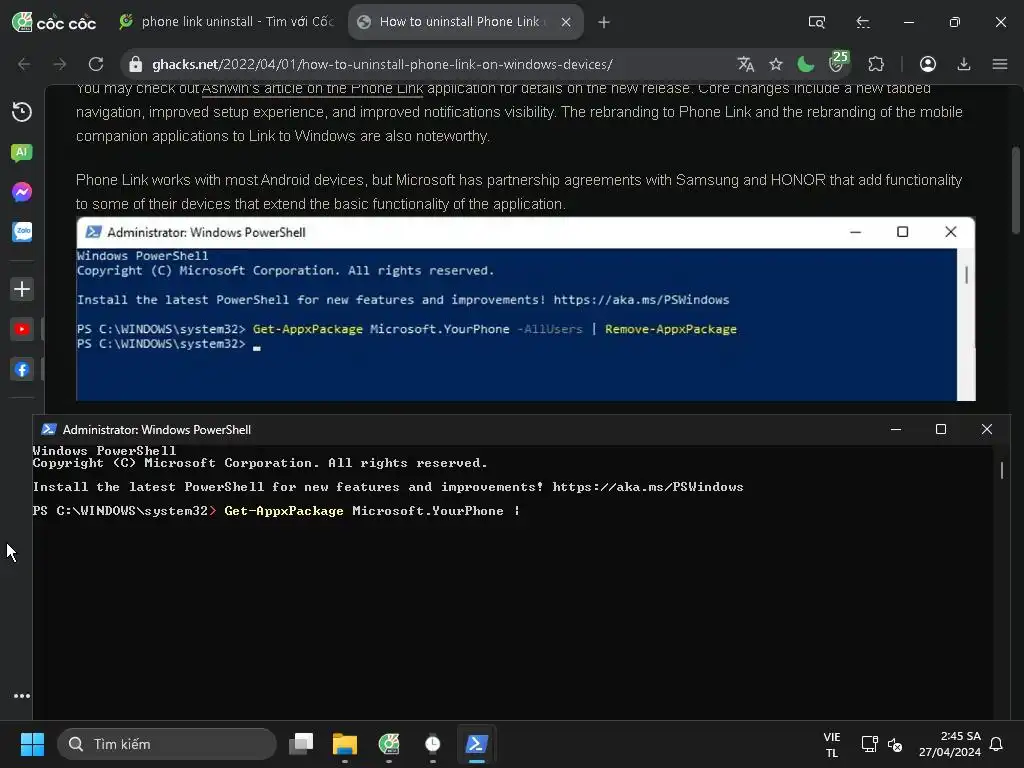
Task: Minimize the Cốc Cốc browser window
Action: point(908,22)
